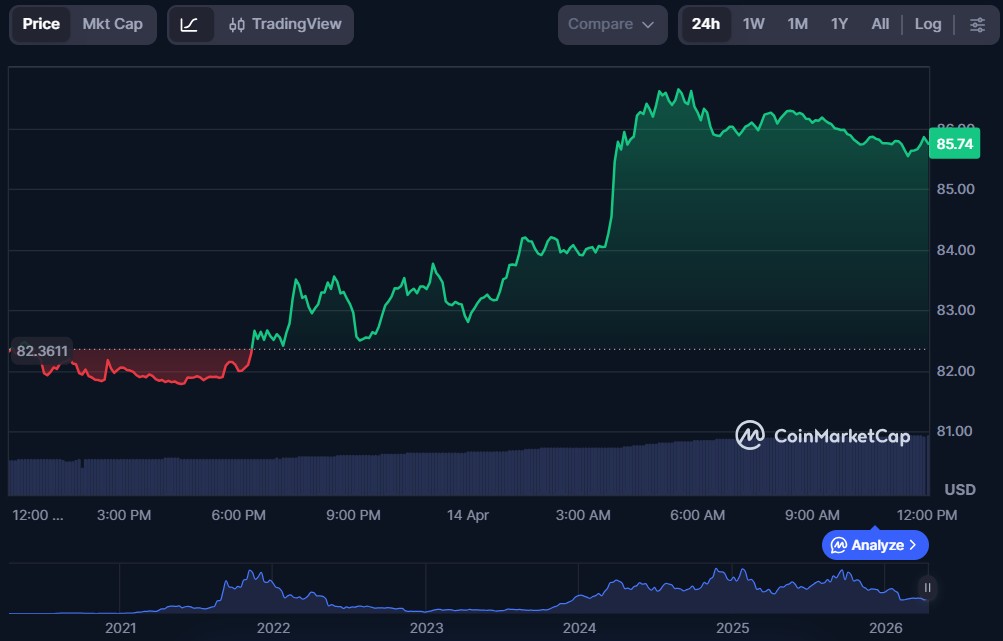Click the volume bars below chart
This screenshot has width=1003, height=641.
coord(468,472)
